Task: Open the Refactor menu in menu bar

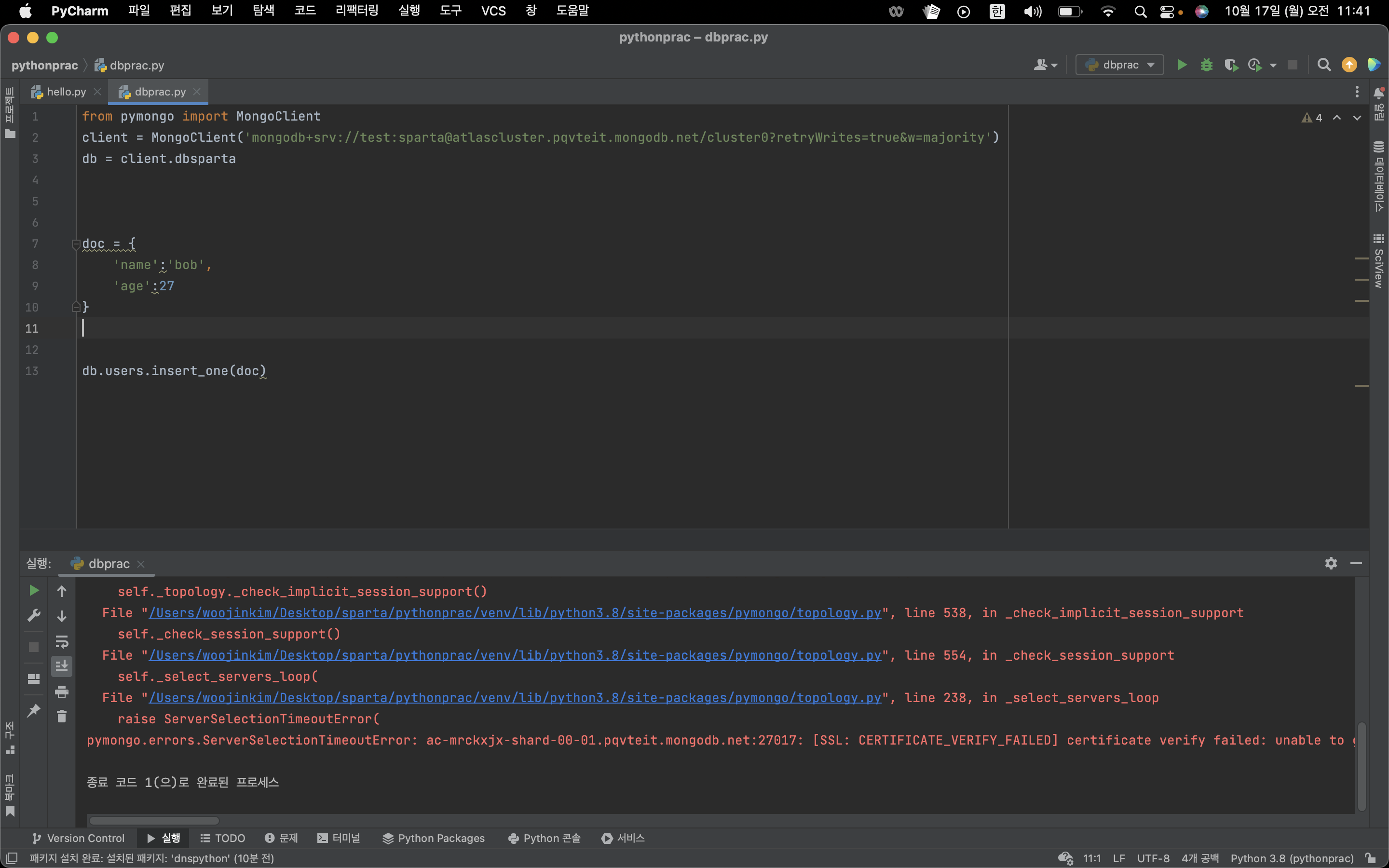Action: click(x=356, y=11)
